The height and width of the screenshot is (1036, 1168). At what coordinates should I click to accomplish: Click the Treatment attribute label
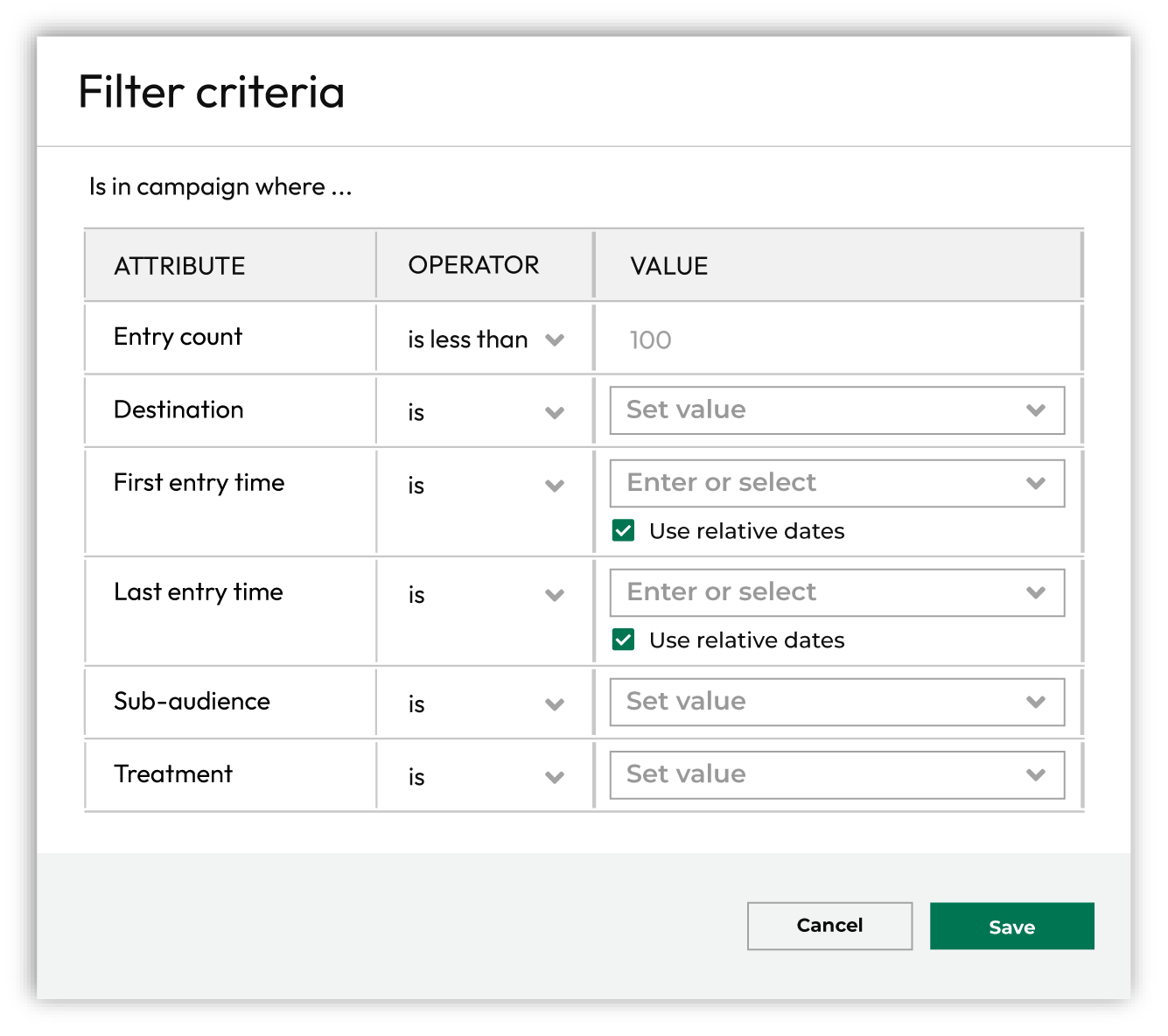173,773
